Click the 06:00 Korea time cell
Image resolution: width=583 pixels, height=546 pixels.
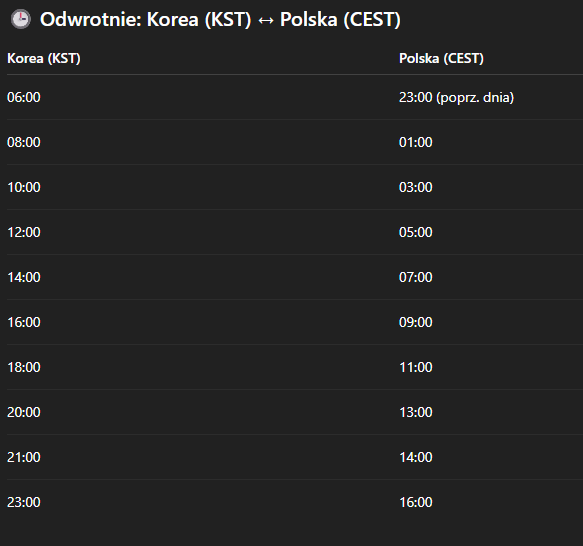point(24,97)
